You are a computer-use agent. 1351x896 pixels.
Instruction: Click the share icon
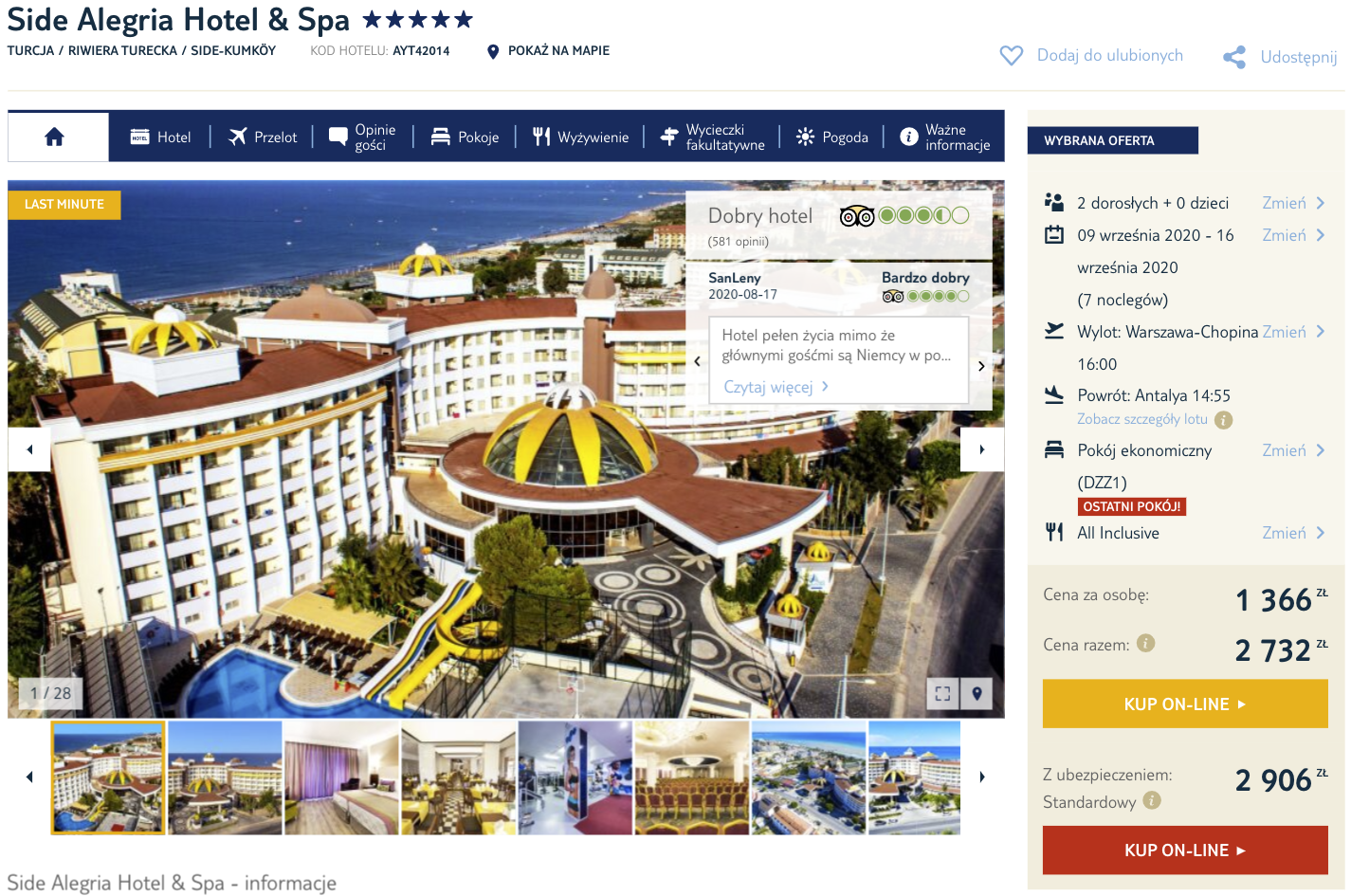(x=1234, y=57)
